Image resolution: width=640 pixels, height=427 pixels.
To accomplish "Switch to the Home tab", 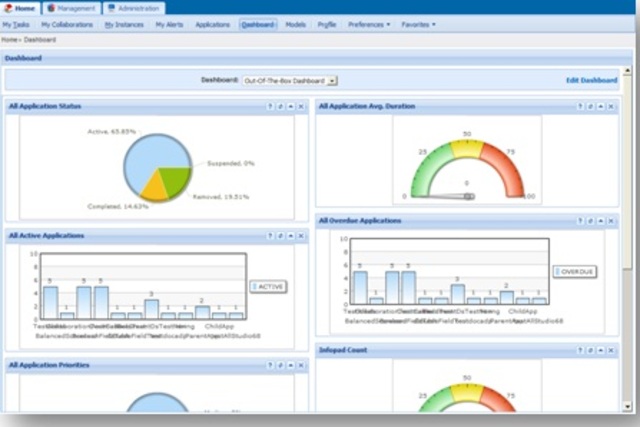I will (x=20, y=8).
